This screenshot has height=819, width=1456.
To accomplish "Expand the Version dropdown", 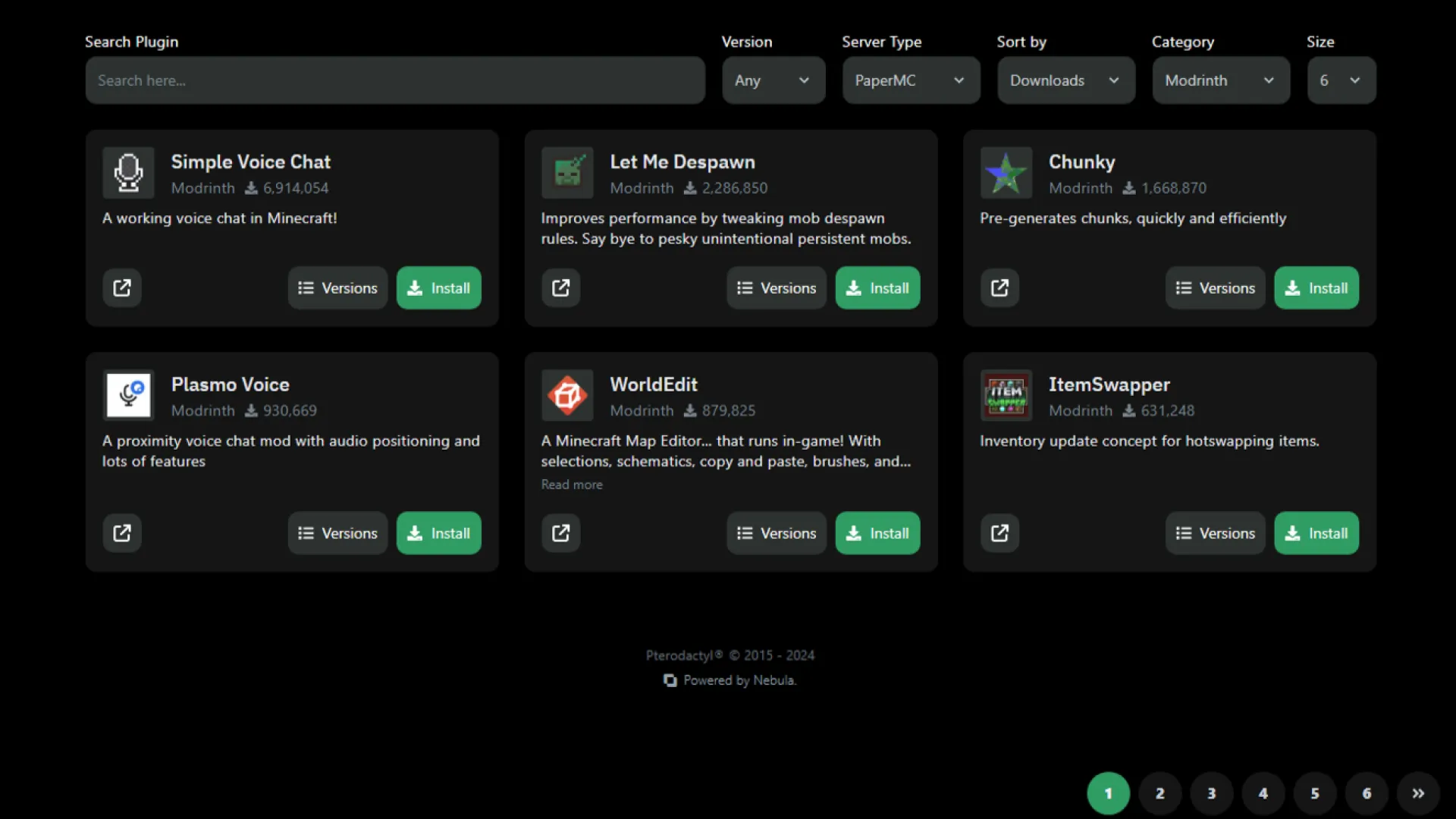I will point(773,80).
